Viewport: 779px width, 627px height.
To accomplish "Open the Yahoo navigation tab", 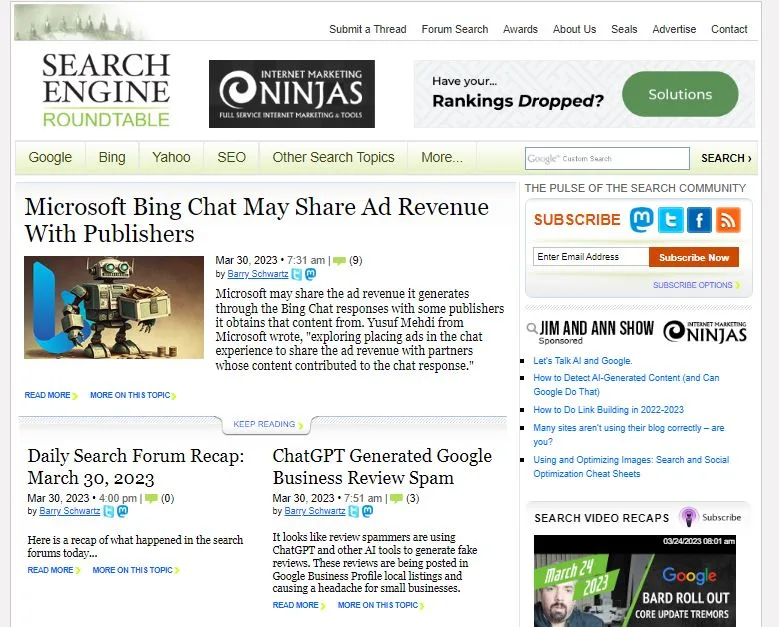I will pyautogui.click(x=171, y=157).
